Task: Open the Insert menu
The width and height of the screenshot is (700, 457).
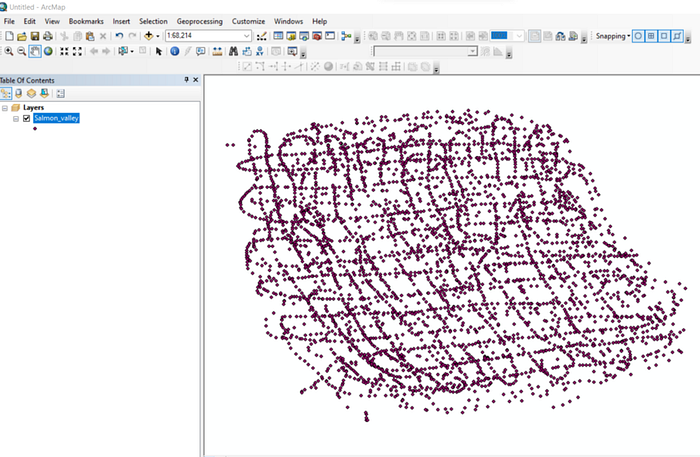Action: (121, 21)
